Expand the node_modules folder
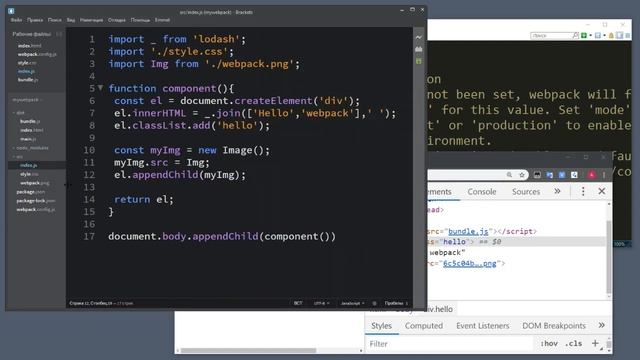This screenshot has height=360, width=640. tap(31, 148)
